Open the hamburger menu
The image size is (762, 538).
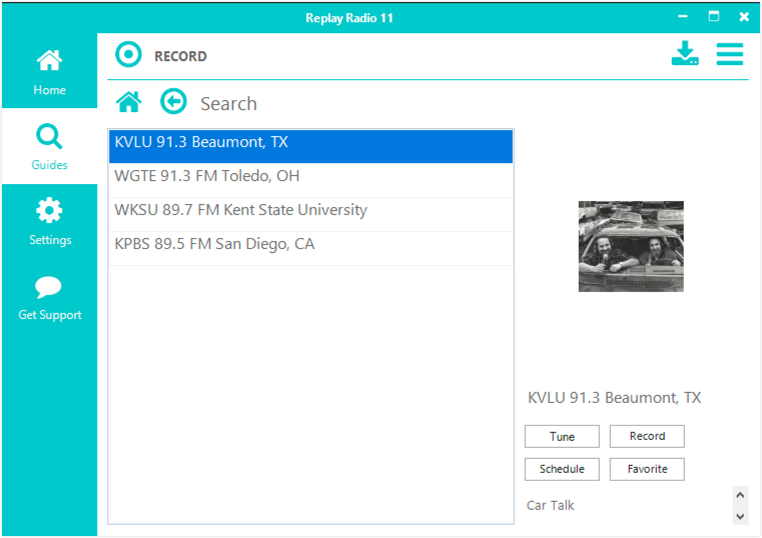click(x=729, y=54)
